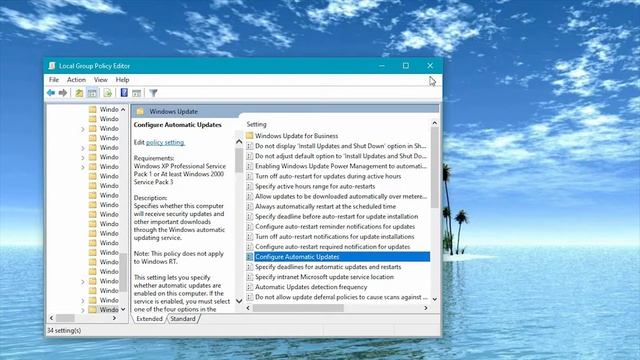Click the settings list scroll-down arrow
The width and height of the screenshot is (640, 360).
(x=435, y=299)
